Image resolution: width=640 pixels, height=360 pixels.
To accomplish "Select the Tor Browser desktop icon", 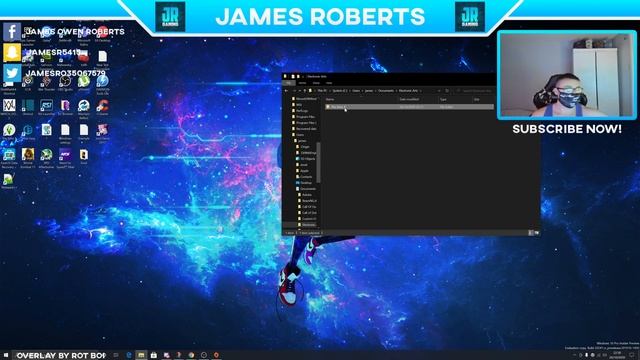I will [x=65, y=107].
